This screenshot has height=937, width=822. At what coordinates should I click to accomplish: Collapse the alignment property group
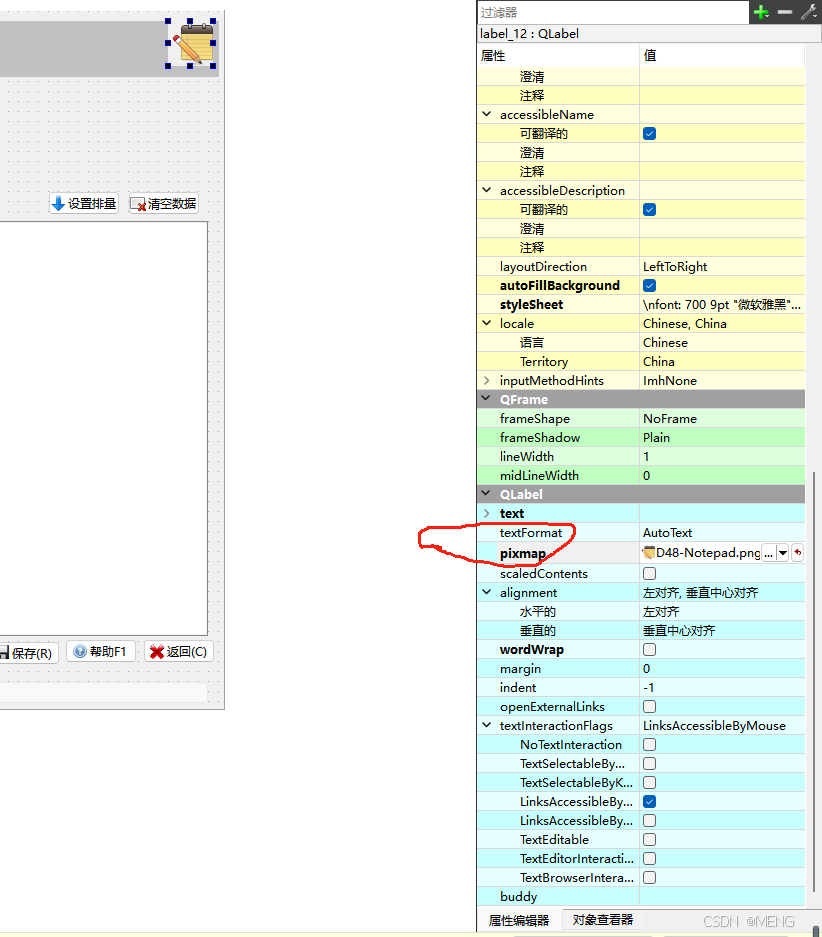point(486,591)
